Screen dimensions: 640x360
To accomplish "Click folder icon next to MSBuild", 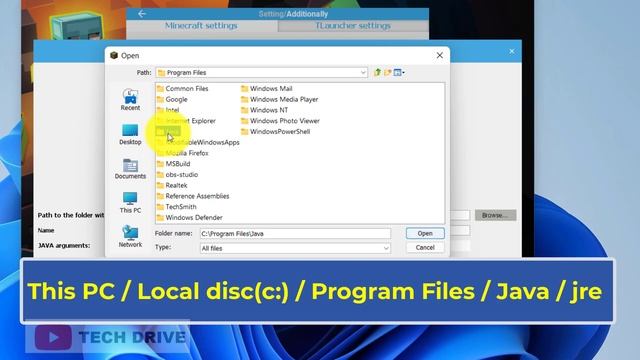I will (160, 164).
